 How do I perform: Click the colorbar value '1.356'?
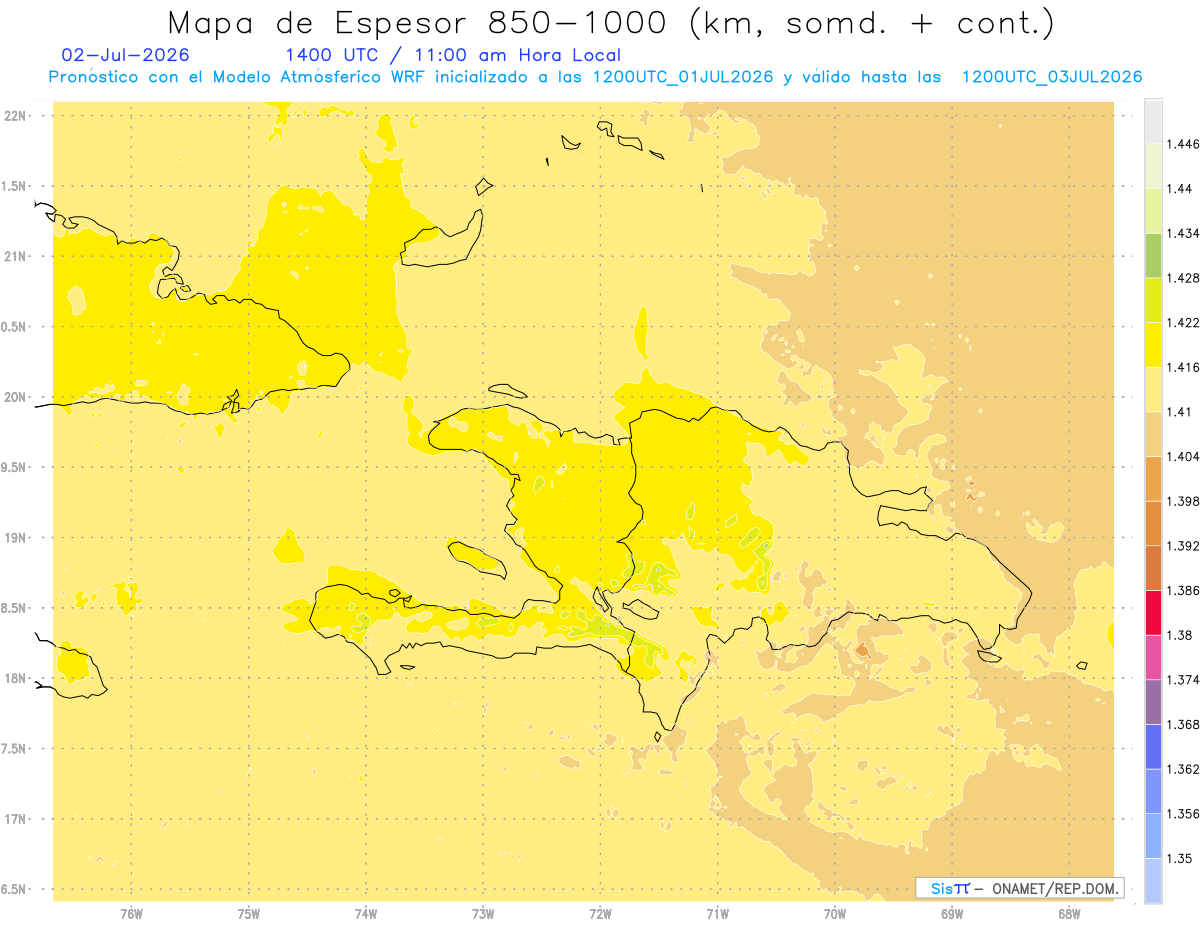click(x=1182, y=813)
